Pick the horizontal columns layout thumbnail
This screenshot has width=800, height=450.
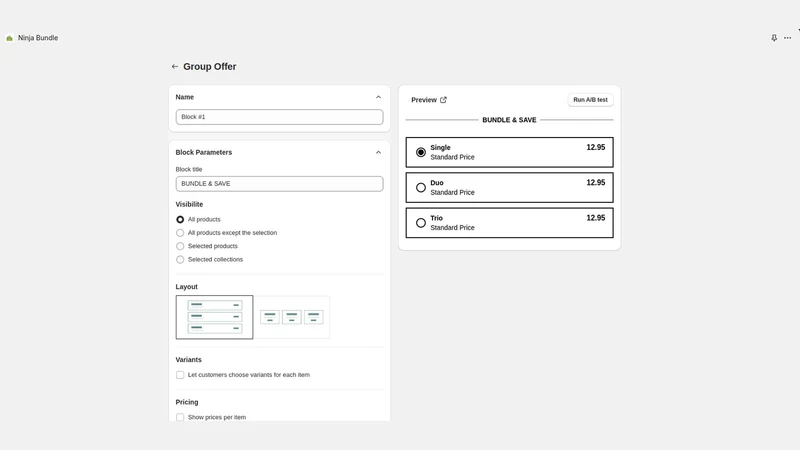tap(292, 317)
